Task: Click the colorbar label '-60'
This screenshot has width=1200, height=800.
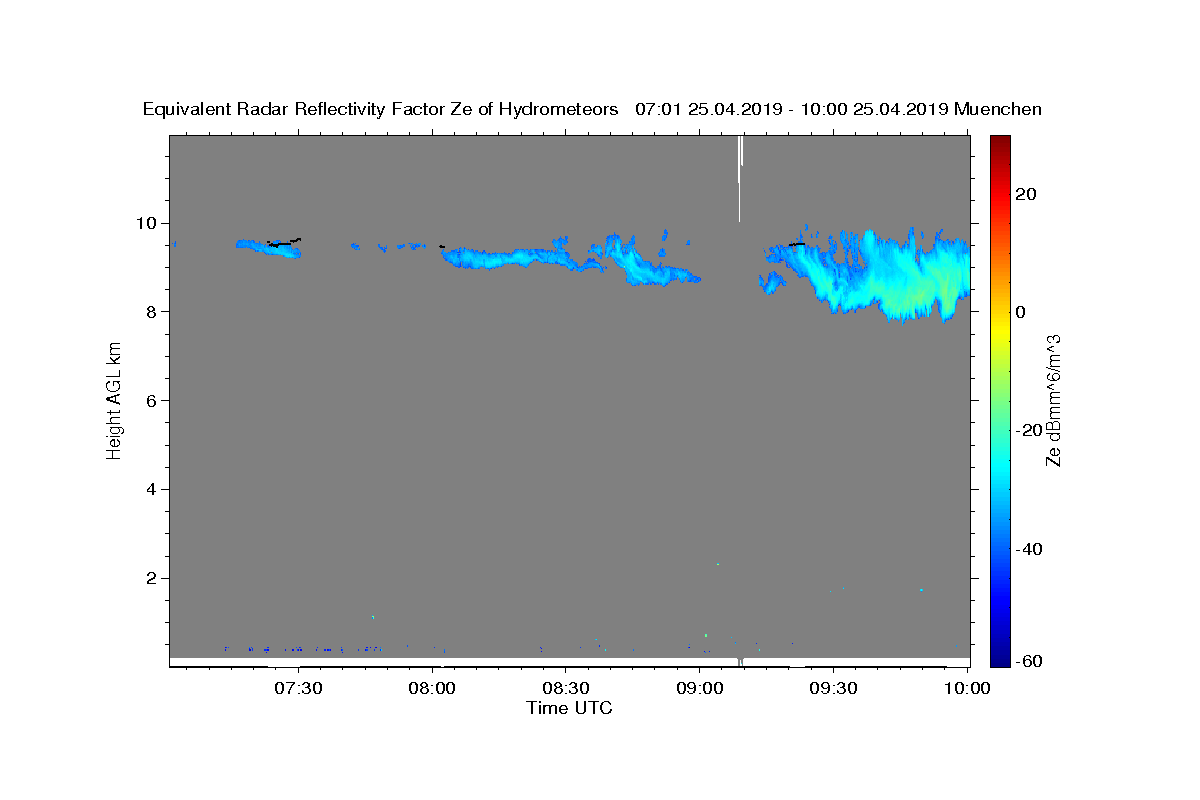Action: 1028,662
